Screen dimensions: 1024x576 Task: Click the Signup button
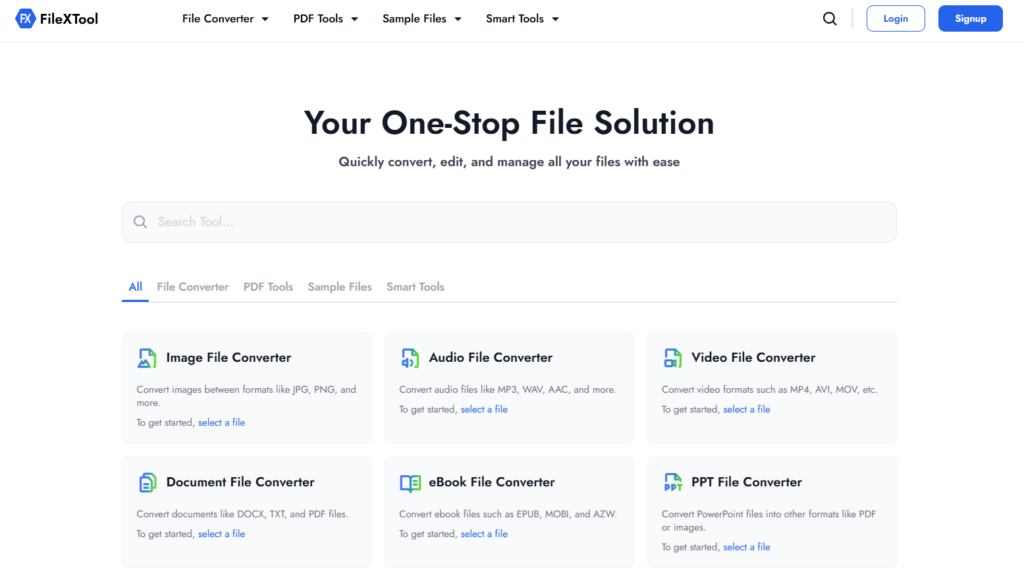(x=970, y=18)
